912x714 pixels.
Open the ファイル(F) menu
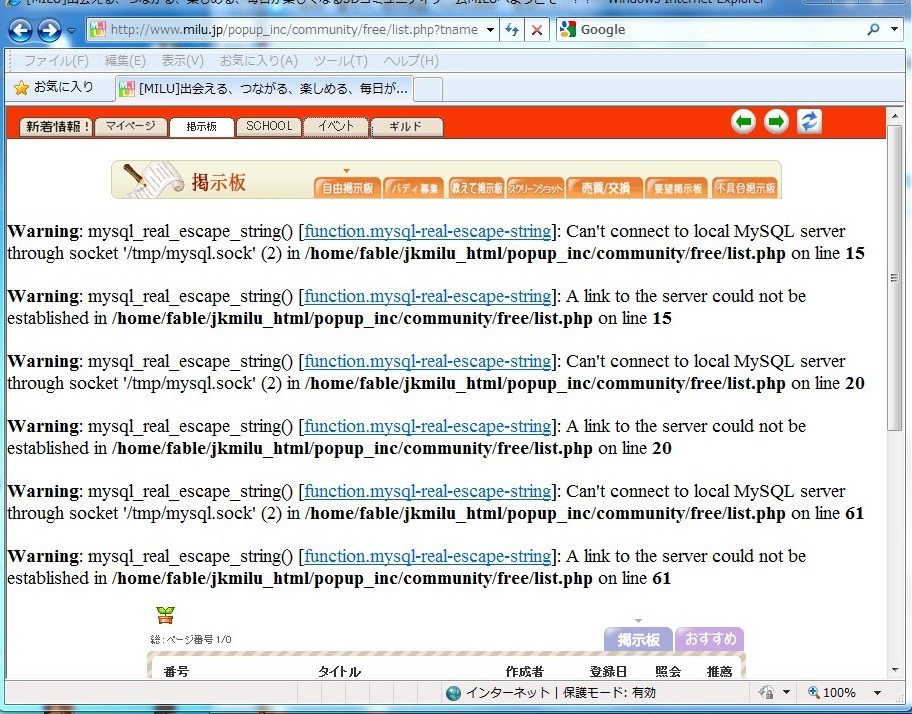click(56, 61)
